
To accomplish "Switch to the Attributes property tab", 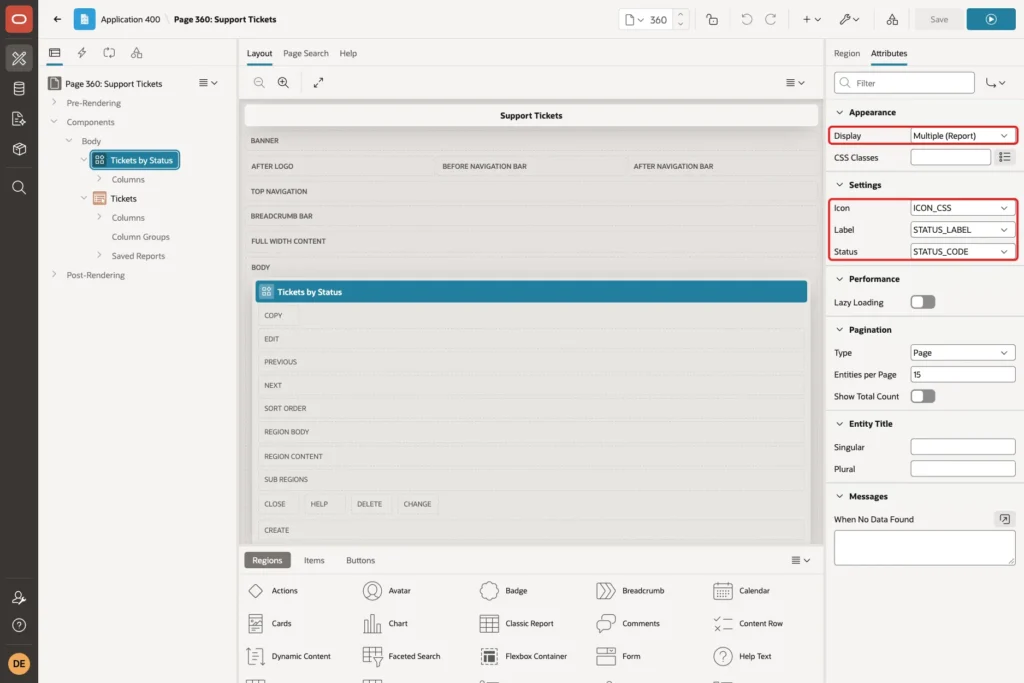I will pos(889,54).
